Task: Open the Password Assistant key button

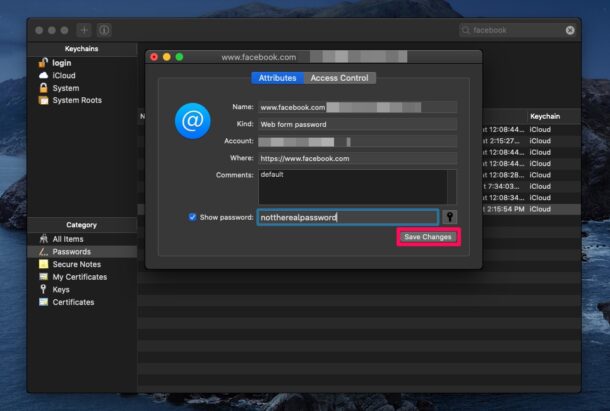Action: click(x=450, y=217)
